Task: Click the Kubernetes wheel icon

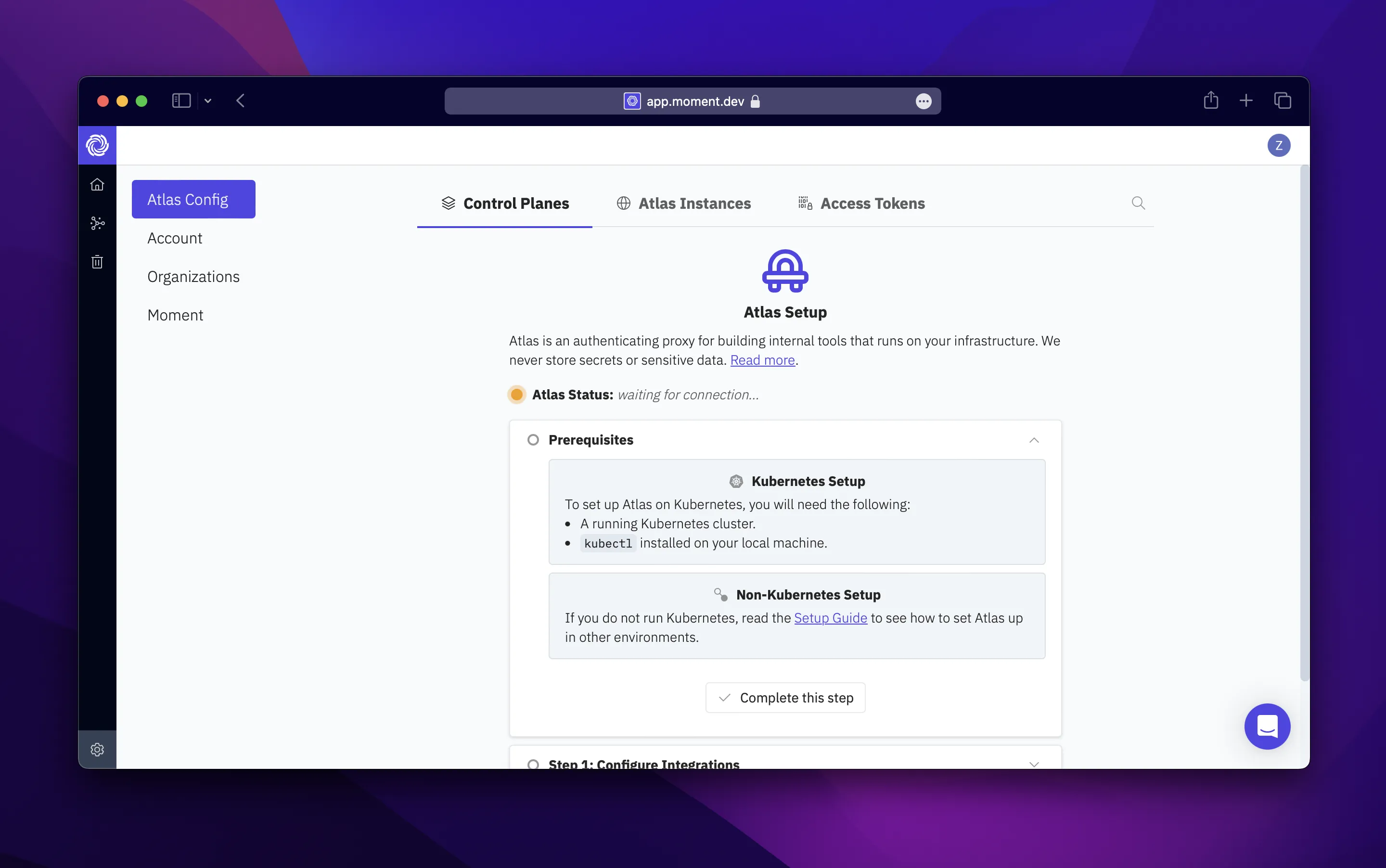Action: pyautogui.click(x=736, y=481)
